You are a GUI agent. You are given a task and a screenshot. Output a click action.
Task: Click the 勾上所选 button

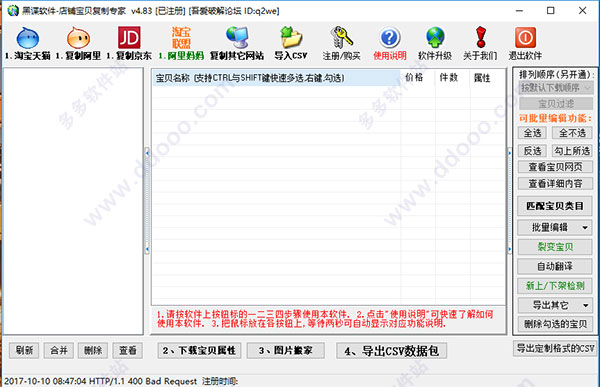point(572,151)
